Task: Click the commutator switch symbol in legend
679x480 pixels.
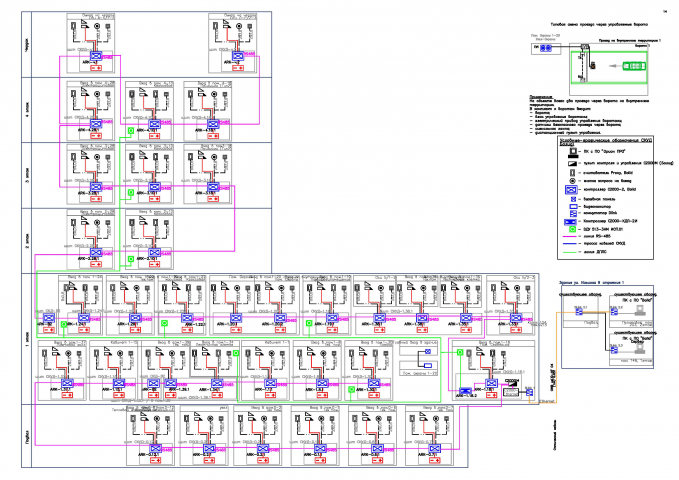Action: pyautogui.click(x=573, y=214)
